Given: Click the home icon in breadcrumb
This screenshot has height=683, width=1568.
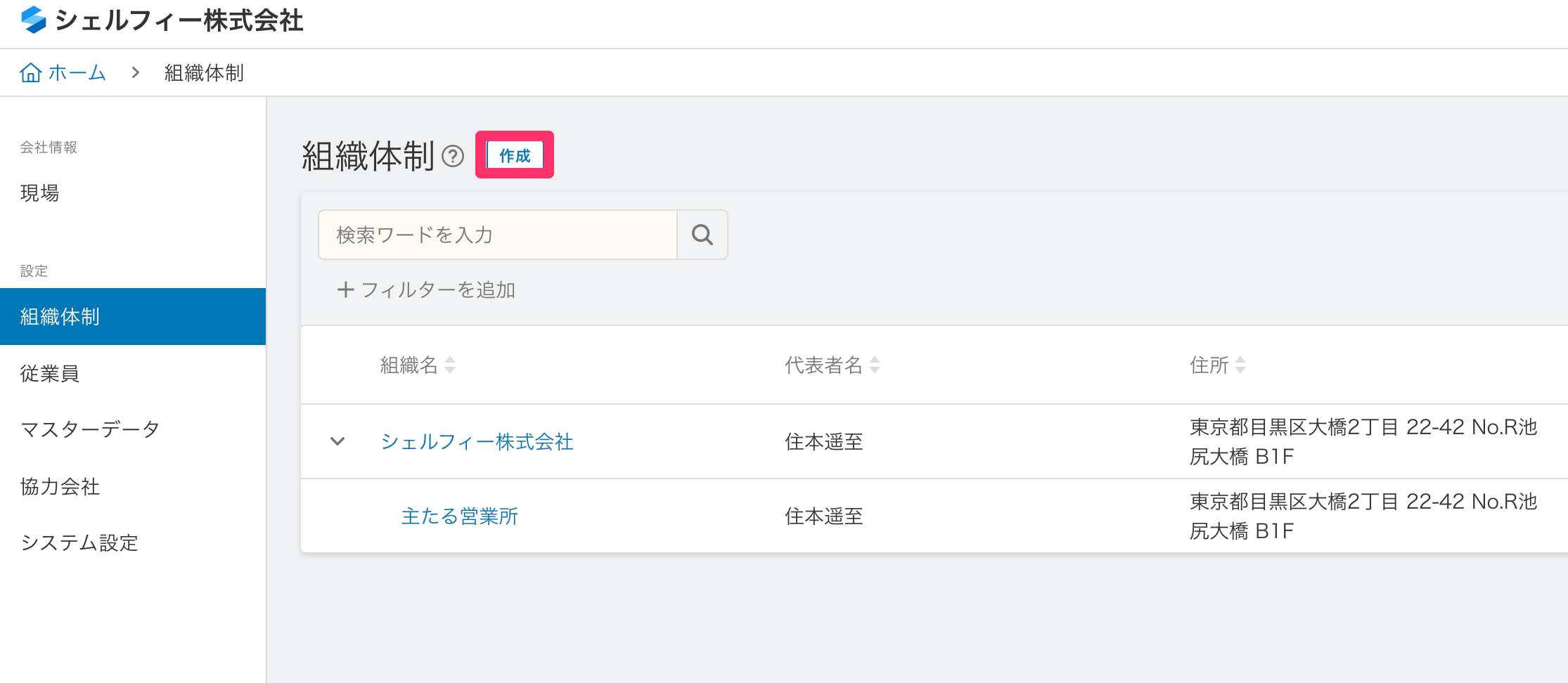Looking at the screenshot, I should [31, 72].
